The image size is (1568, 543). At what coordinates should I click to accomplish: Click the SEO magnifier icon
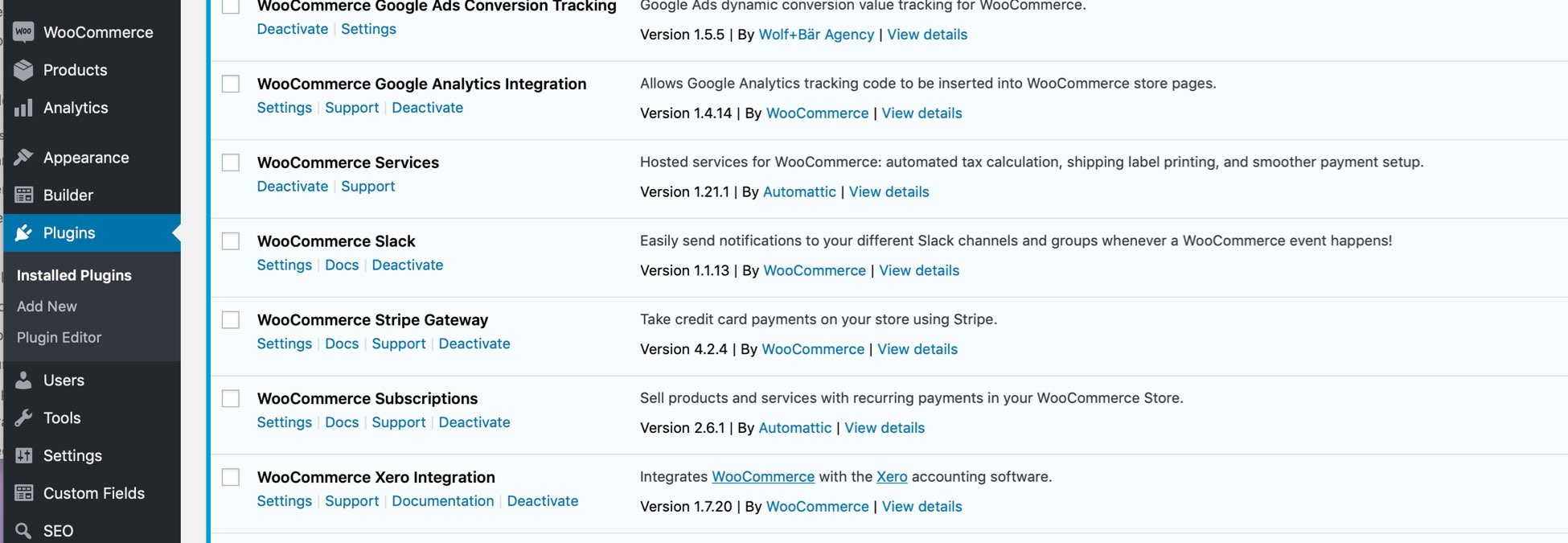pos(23,531)
